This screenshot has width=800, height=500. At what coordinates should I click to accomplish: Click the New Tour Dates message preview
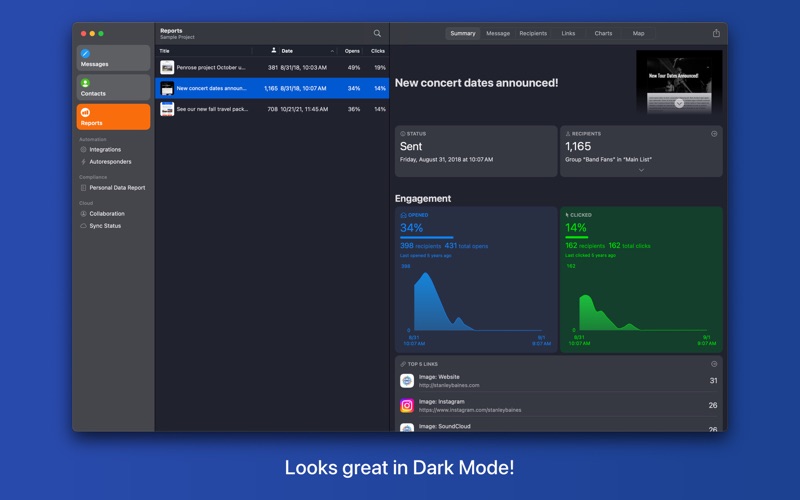tap(679, 82)
